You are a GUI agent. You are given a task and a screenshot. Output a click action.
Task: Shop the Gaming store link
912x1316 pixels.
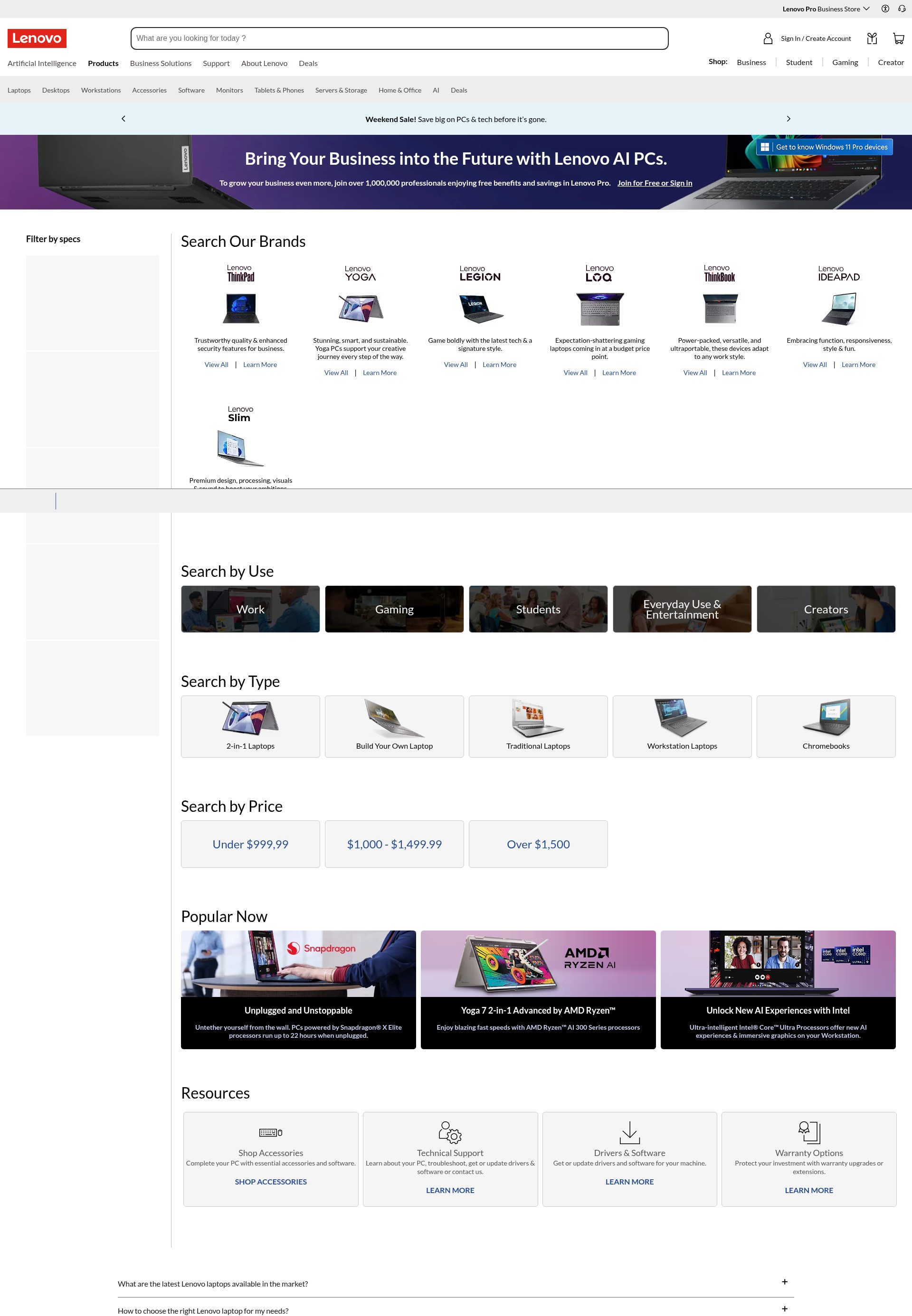[x=845, y=62]
